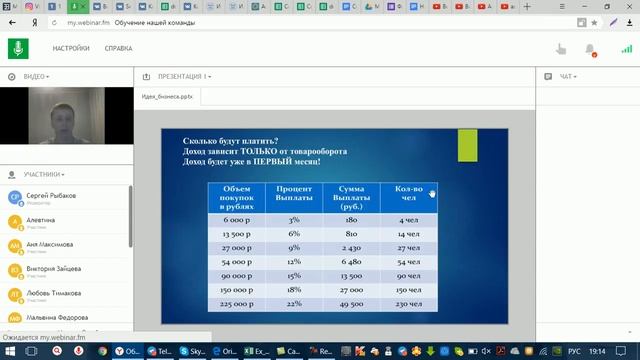Click the '6 000 р' table cell

[237, 220]
